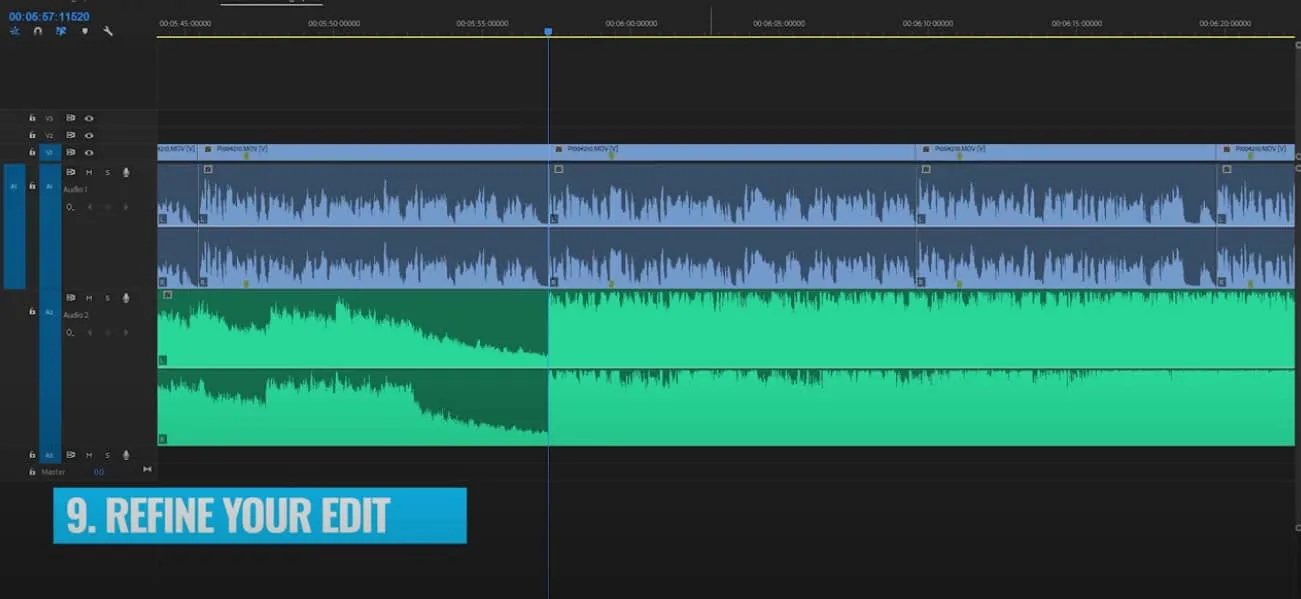
Task: Click the Linked Selection icon
Action: click(x=61, y=31)
